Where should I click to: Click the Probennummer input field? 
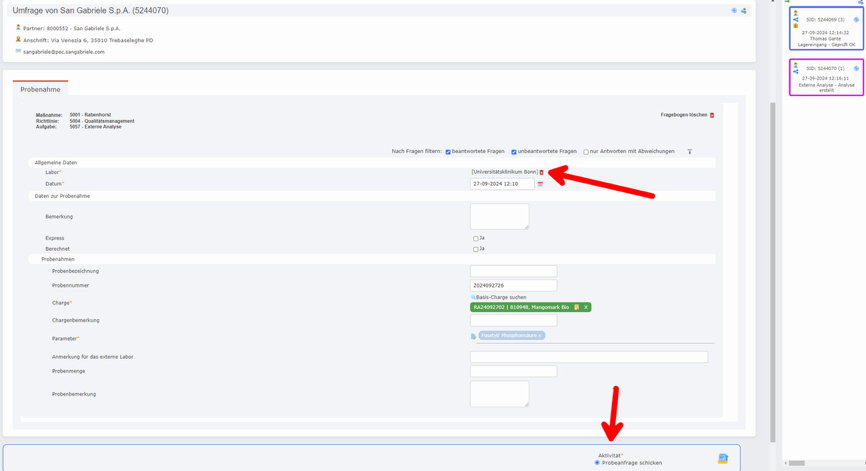[x=513, y=285]
